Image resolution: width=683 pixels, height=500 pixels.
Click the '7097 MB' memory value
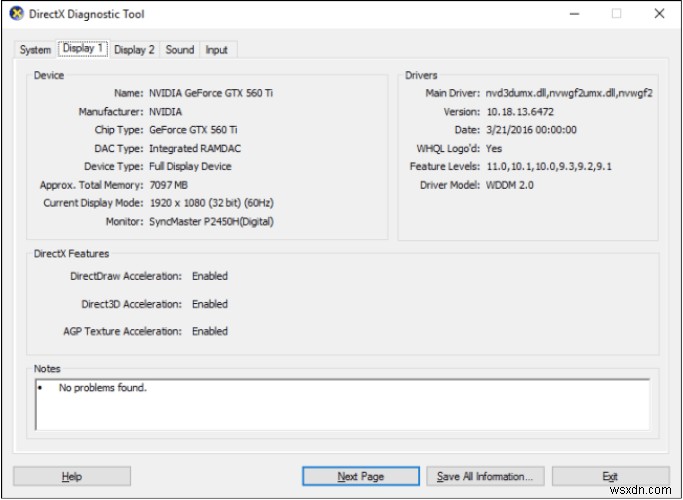(x=168, y=185)
